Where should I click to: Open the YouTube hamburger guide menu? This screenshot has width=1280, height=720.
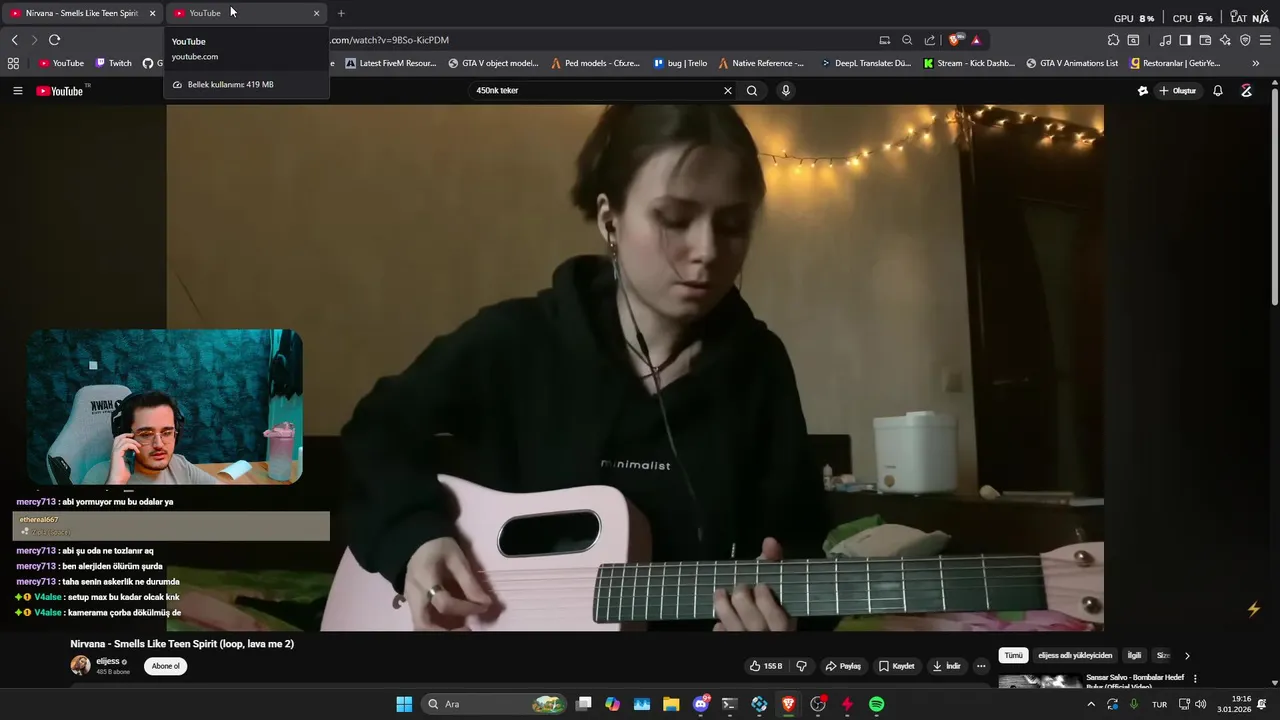click(17, 91)
